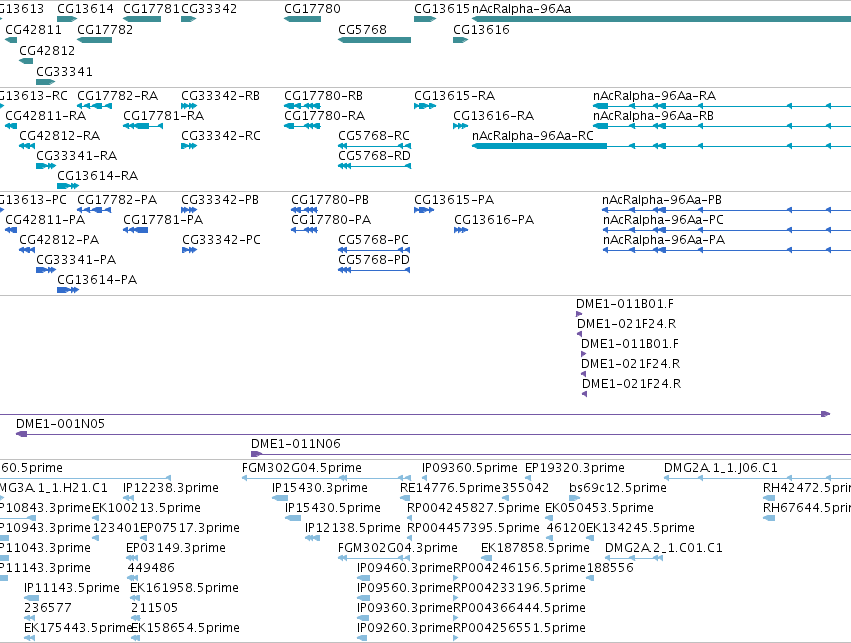851x643 pixels.
Task: Click the DME1-001N05 clone label
Action: pyautogui.click(x=60, y=424)
